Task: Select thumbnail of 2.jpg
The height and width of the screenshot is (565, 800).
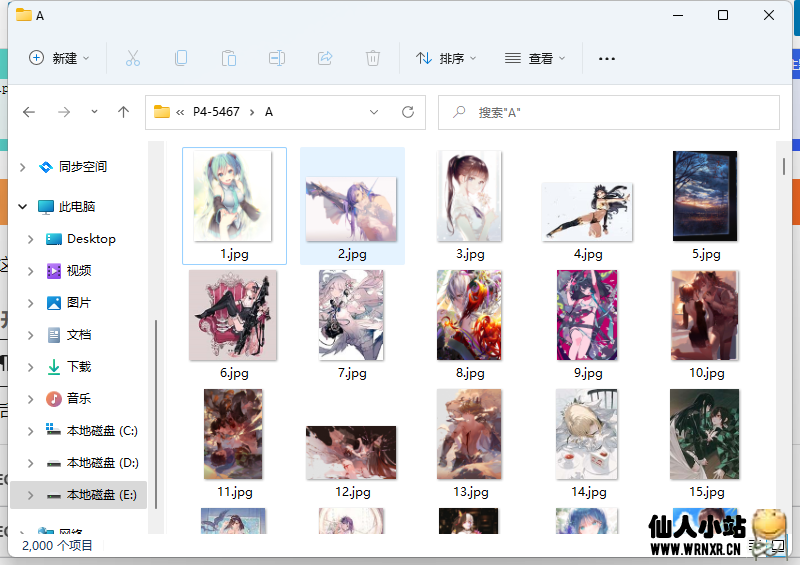Action: [x=351, y=209]
